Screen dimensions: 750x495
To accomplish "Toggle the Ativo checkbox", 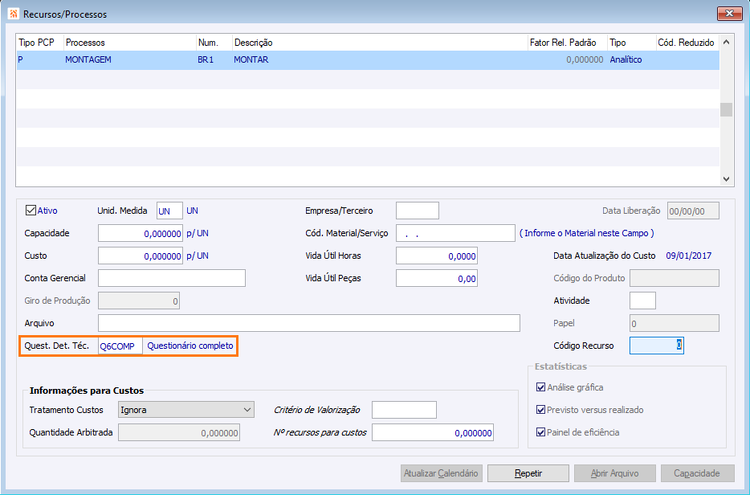I will [x=31, y=210].
